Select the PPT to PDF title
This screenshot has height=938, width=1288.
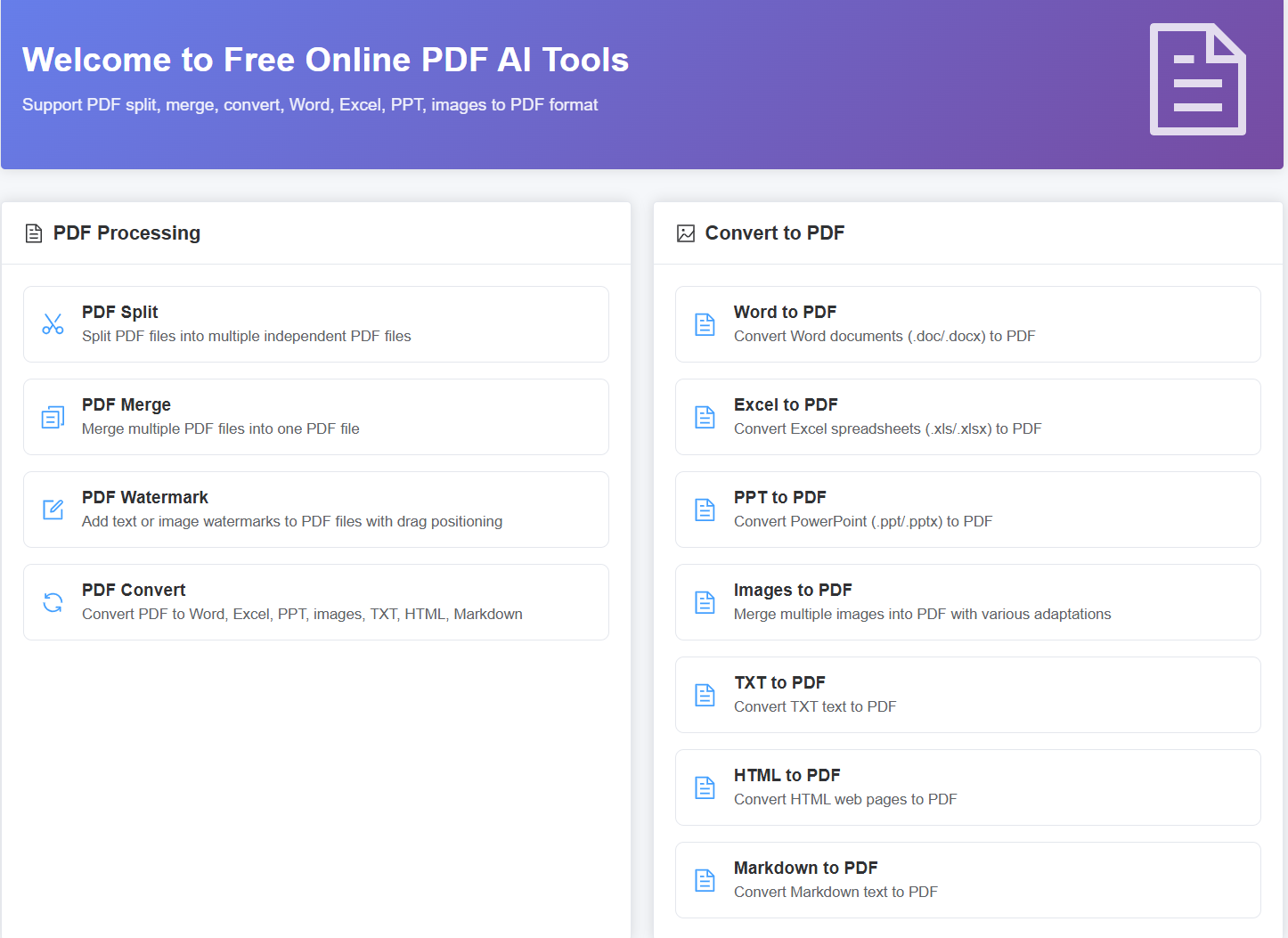coord(779,497)
